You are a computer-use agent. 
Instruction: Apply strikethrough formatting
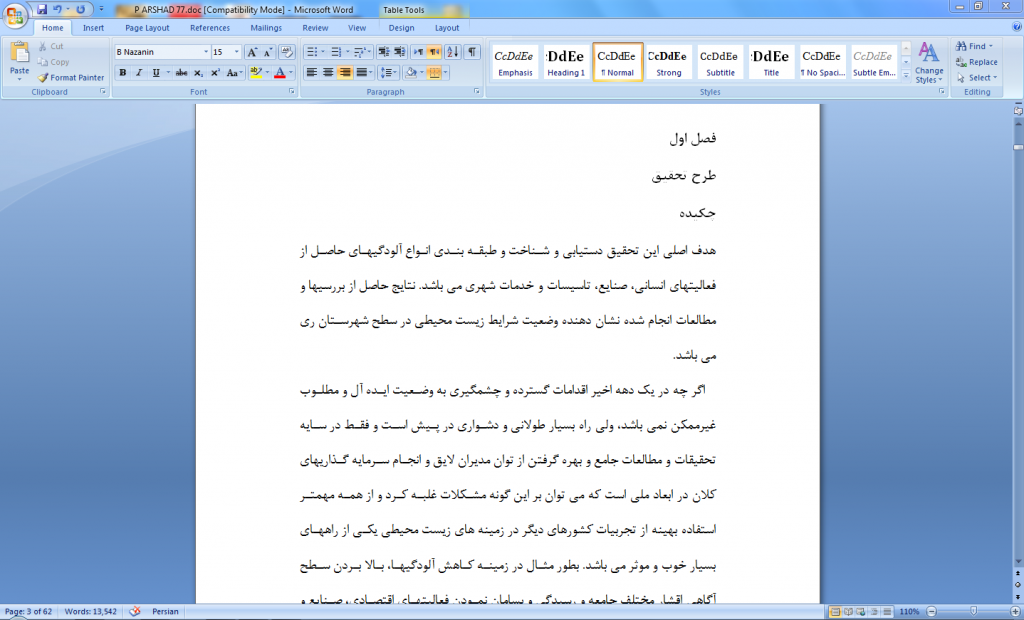[181, 73]
